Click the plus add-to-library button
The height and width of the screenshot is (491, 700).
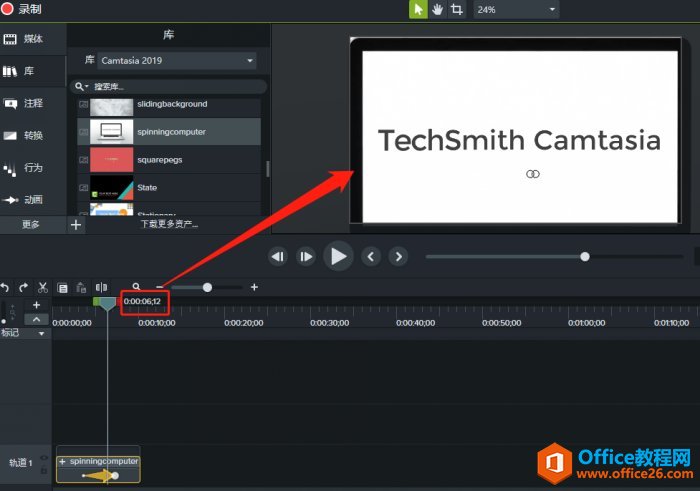76,225
